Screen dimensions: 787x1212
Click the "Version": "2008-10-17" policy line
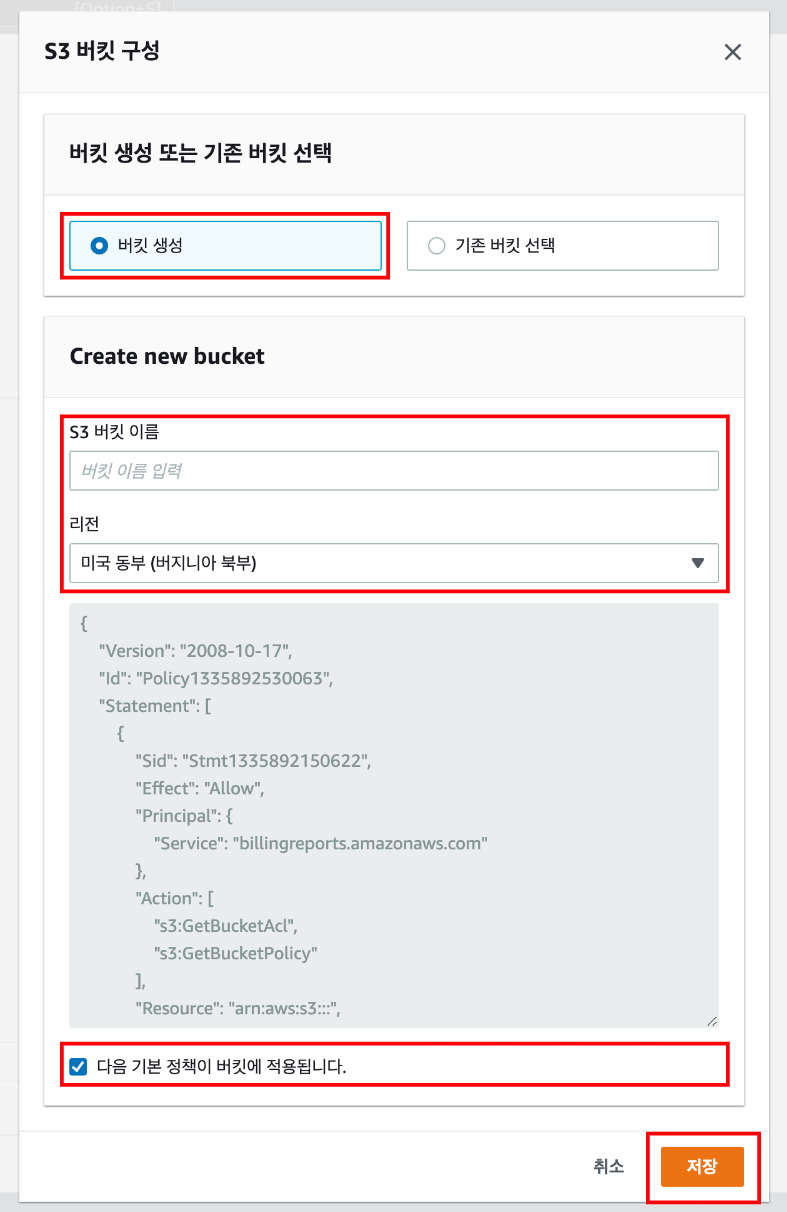point(194,651)
